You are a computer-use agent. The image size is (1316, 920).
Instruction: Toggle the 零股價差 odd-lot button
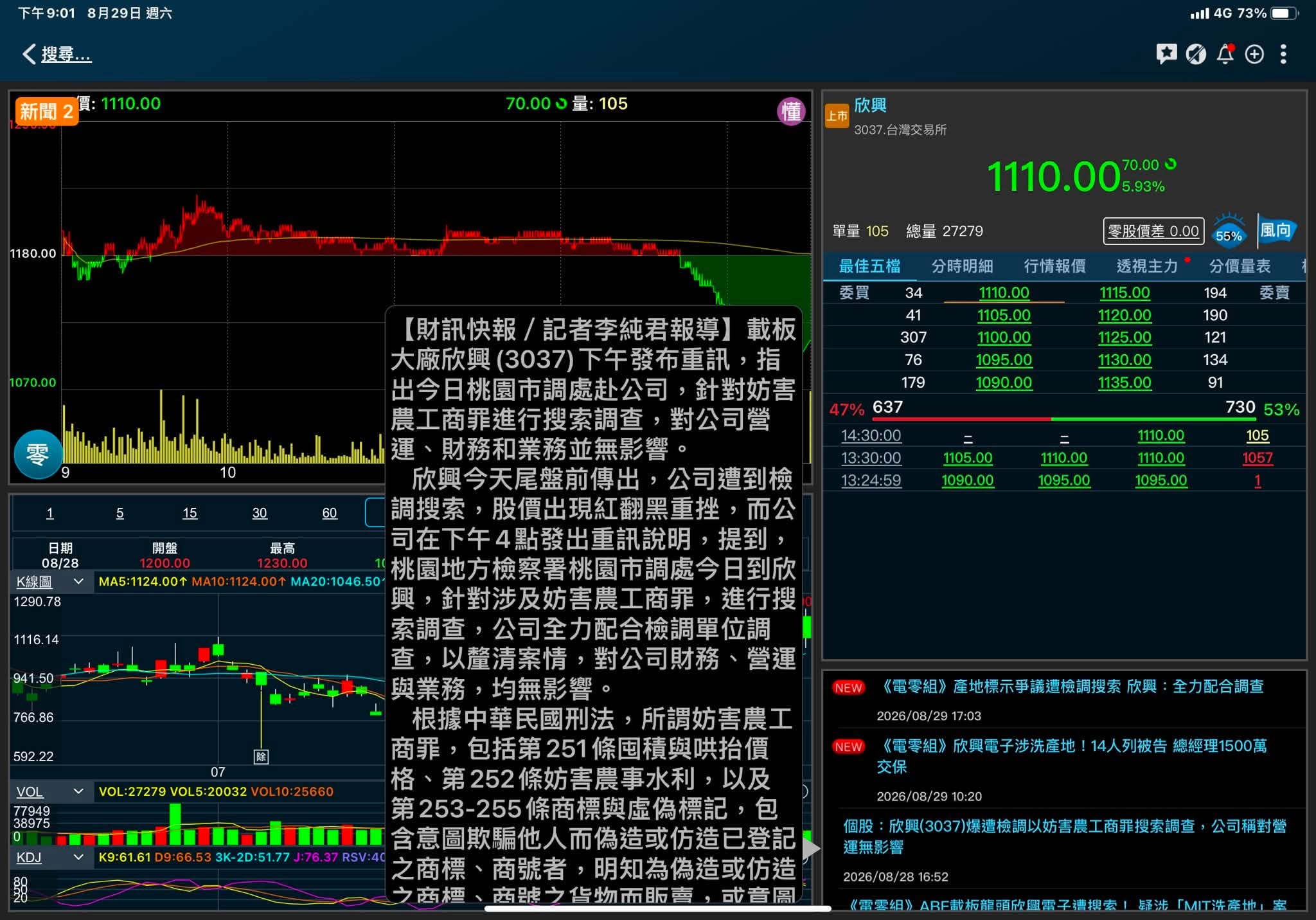(1153, 231)
